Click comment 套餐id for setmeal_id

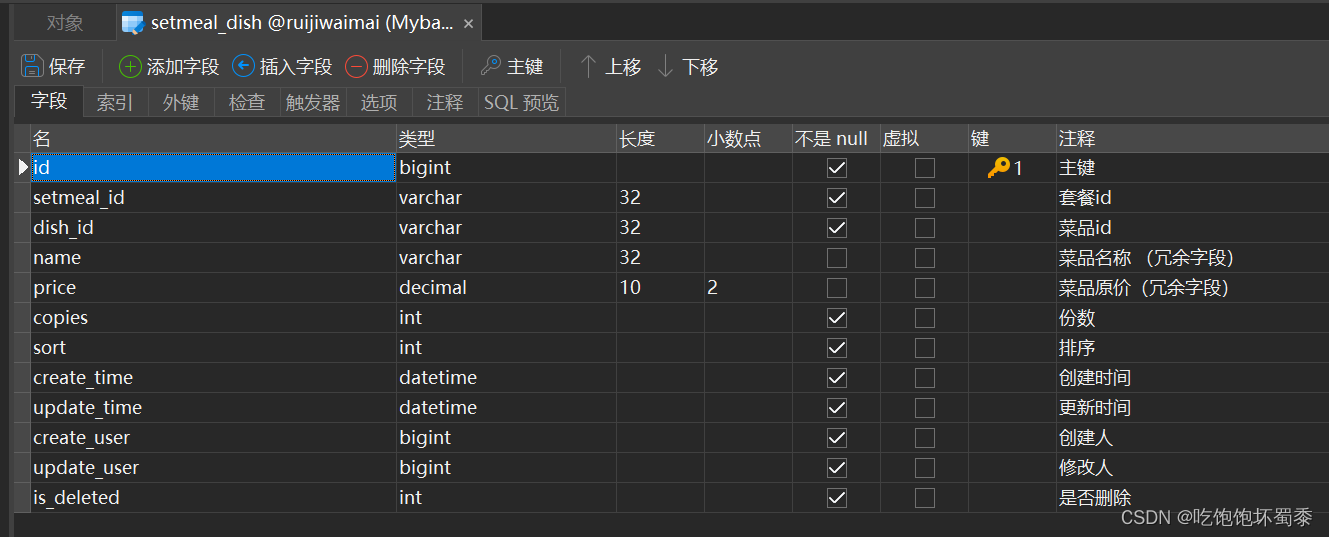(1192, 198)
